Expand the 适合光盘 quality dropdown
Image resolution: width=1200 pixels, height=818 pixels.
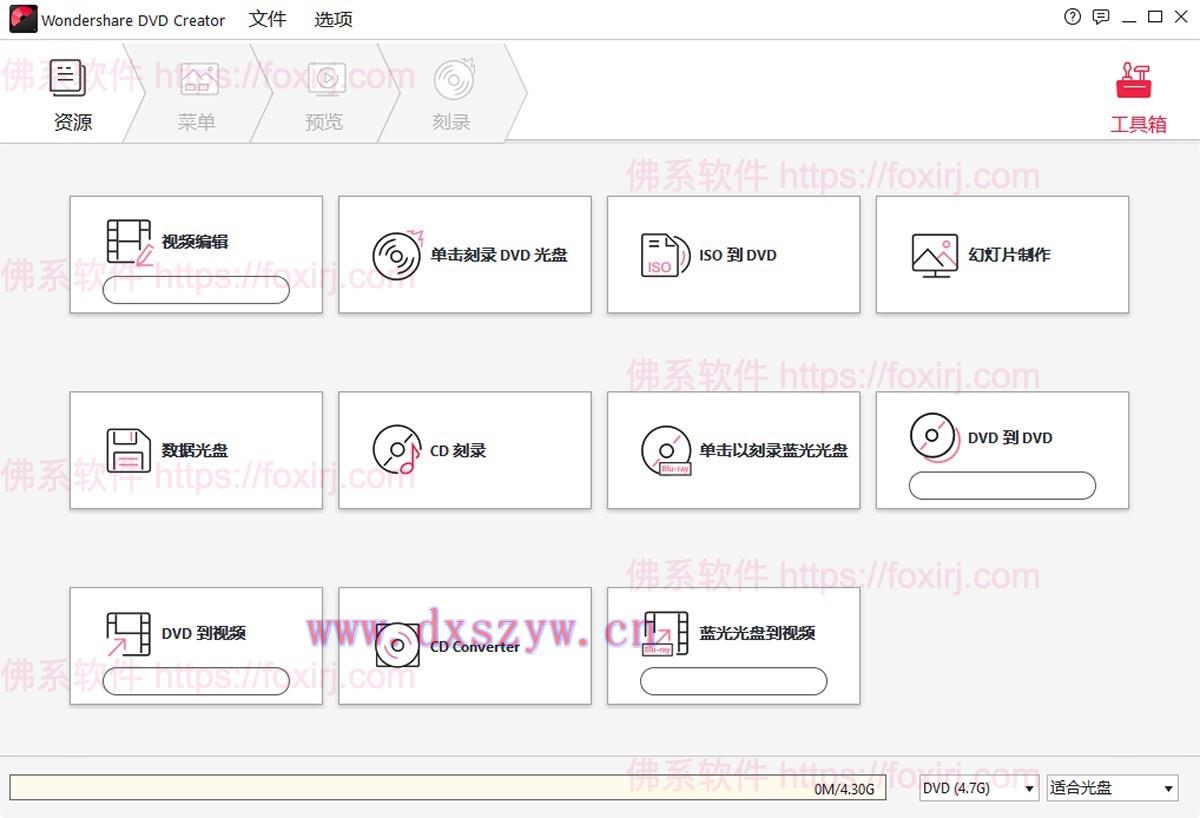pos(1112,788)
